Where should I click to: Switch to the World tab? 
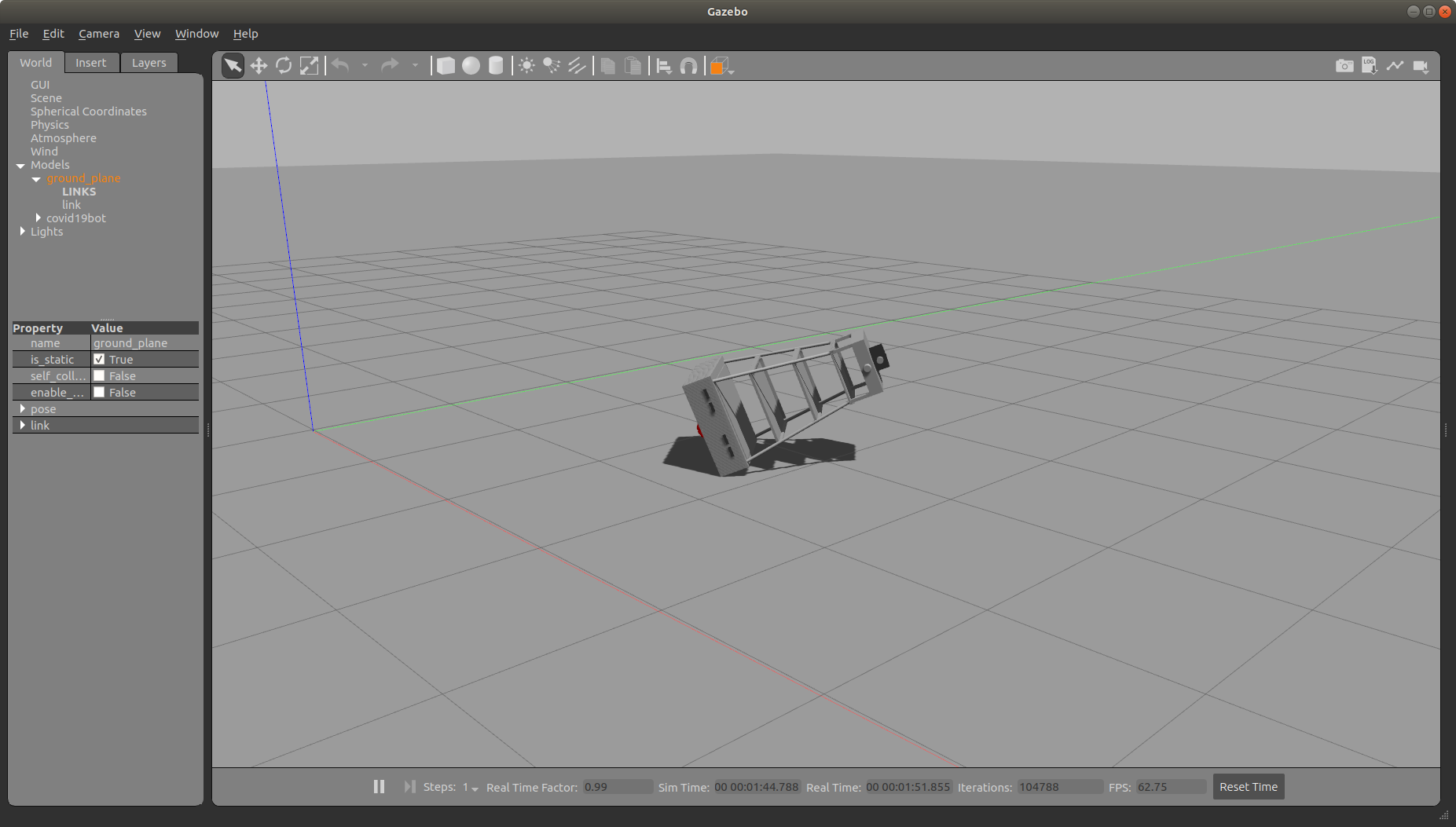pos(36,62)
